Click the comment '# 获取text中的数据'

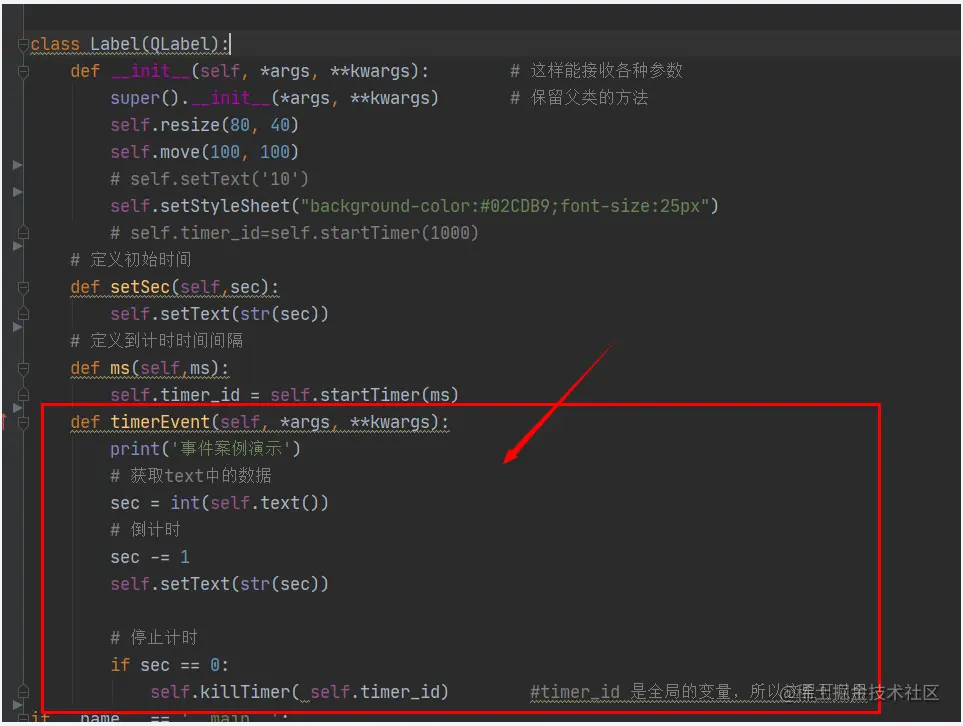coord(191,475)
